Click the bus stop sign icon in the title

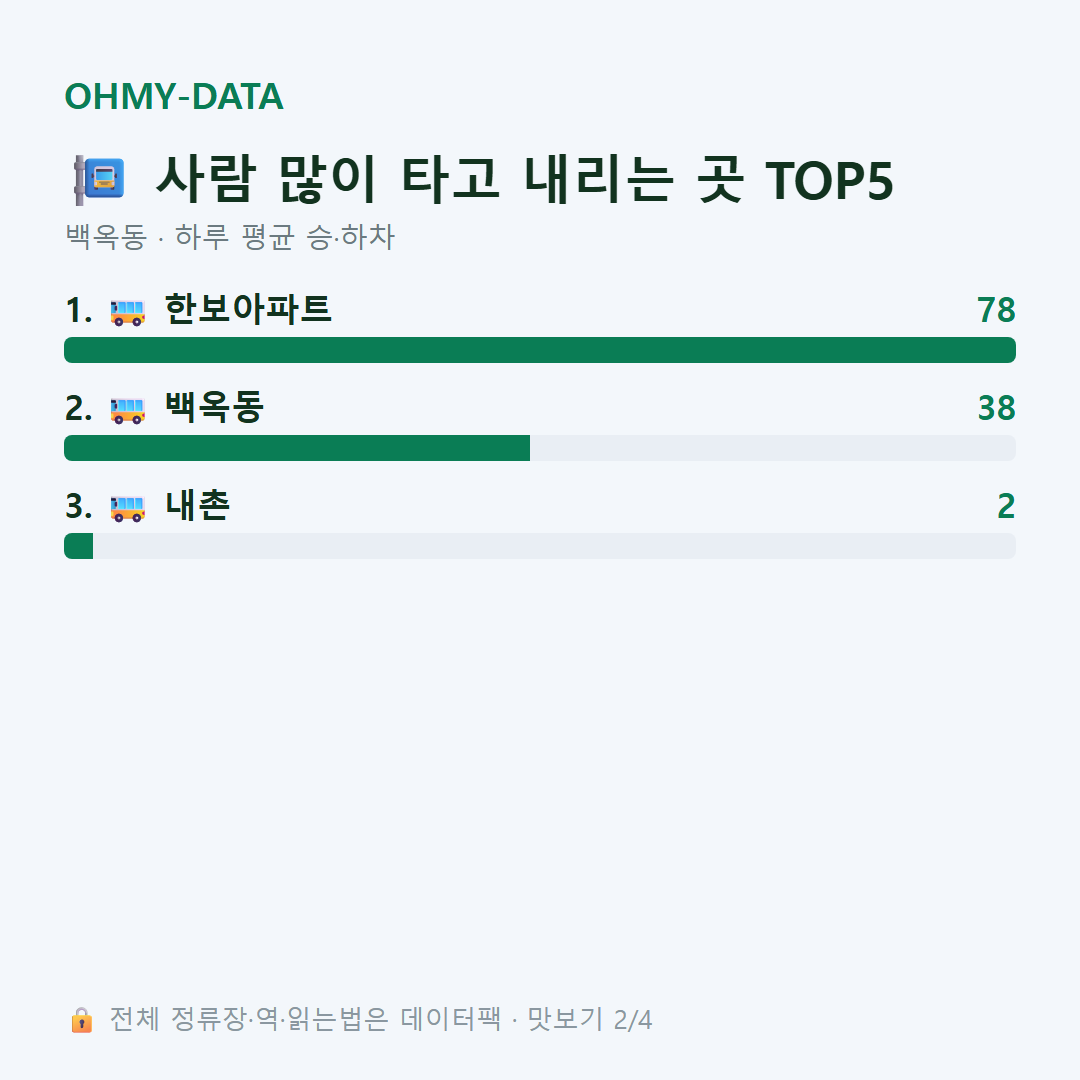point(98,180)
